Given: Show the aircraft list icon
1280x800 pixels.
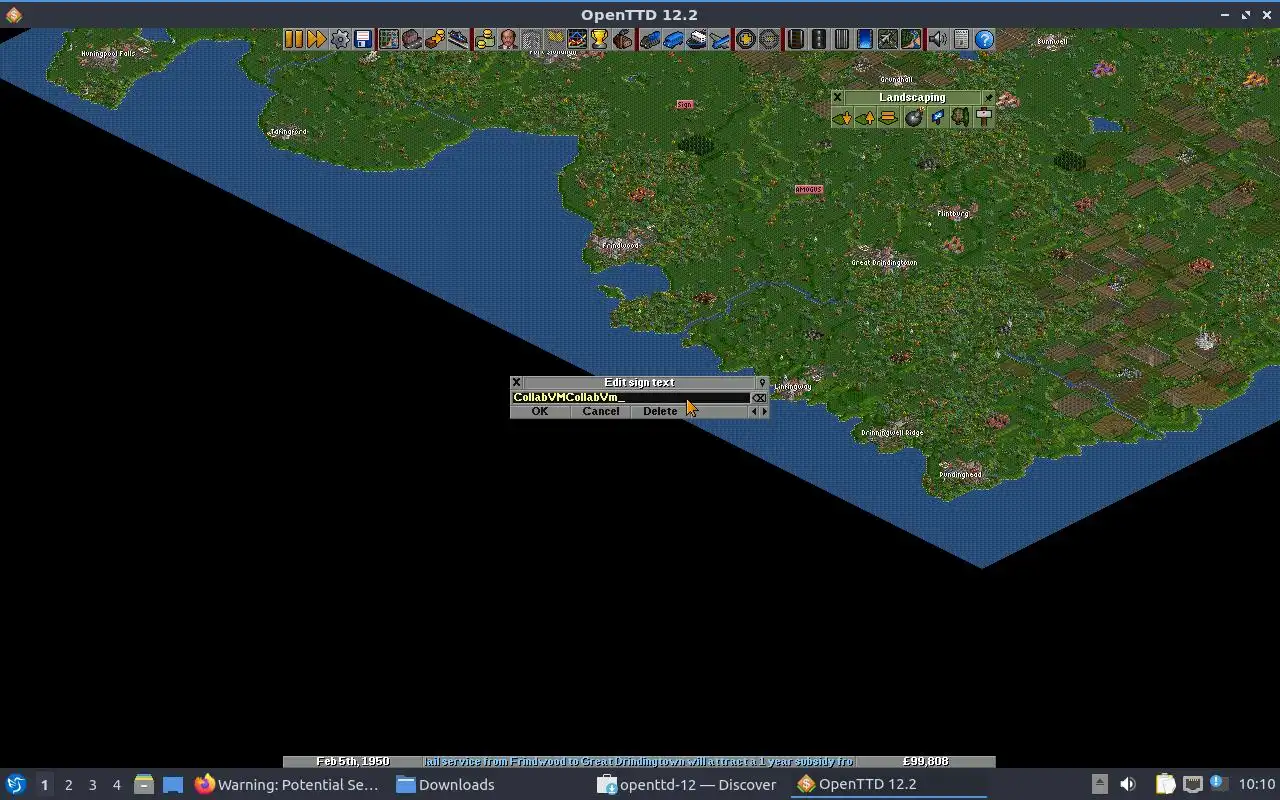Looking at the screenshot, I should coord(720,39).
